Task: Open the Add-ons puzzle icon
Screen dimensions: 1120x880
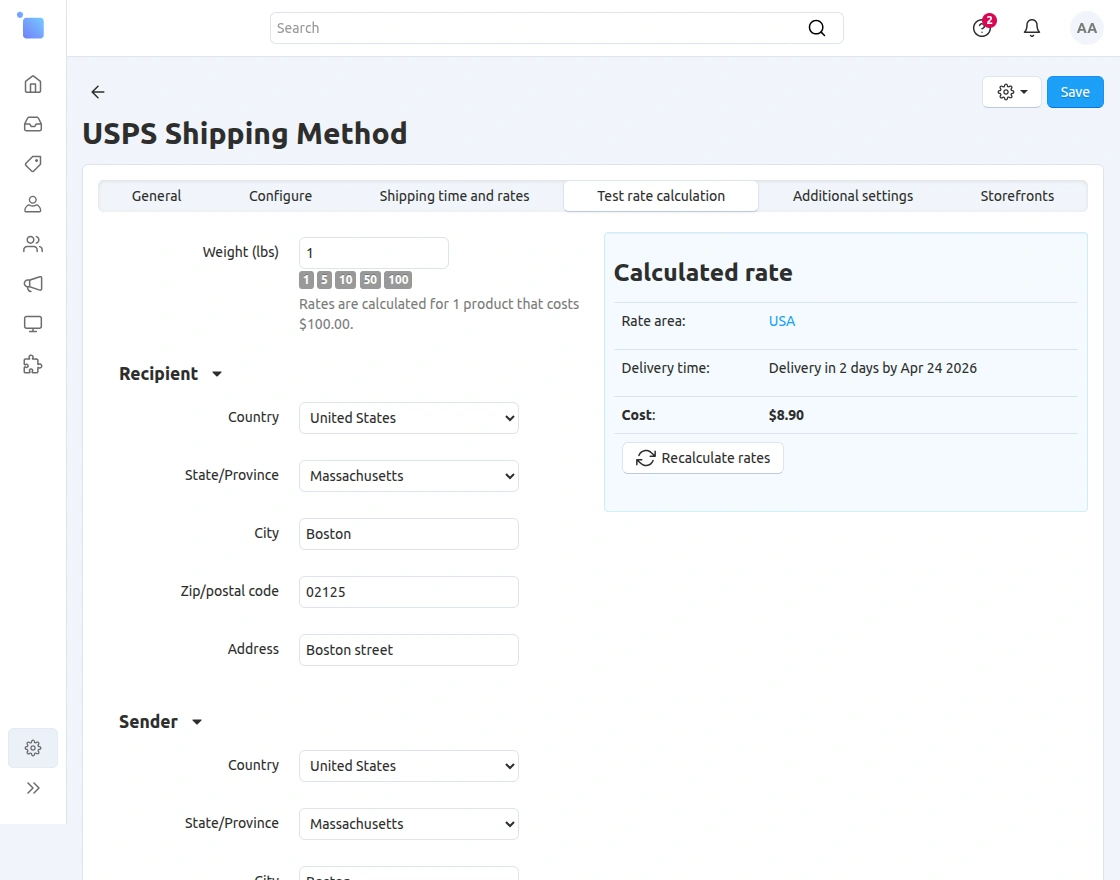Action: click(x=33, y=365)
